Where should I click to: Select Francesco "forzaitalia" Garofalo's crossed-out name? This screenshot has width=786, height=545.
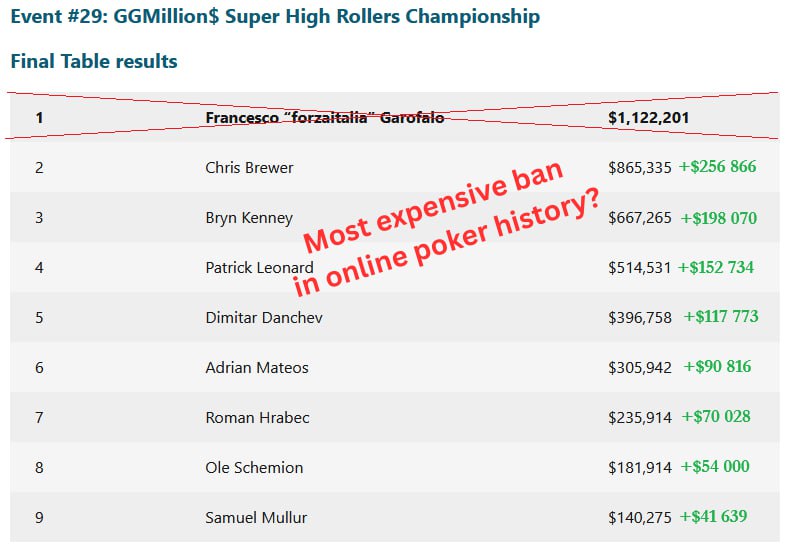click(x=324, y=118)
